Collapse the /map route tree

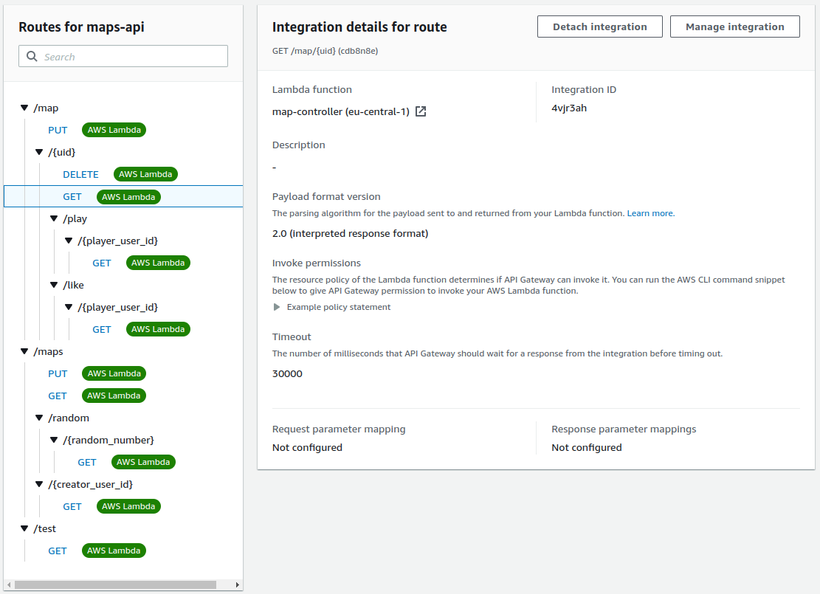[24, 108]
